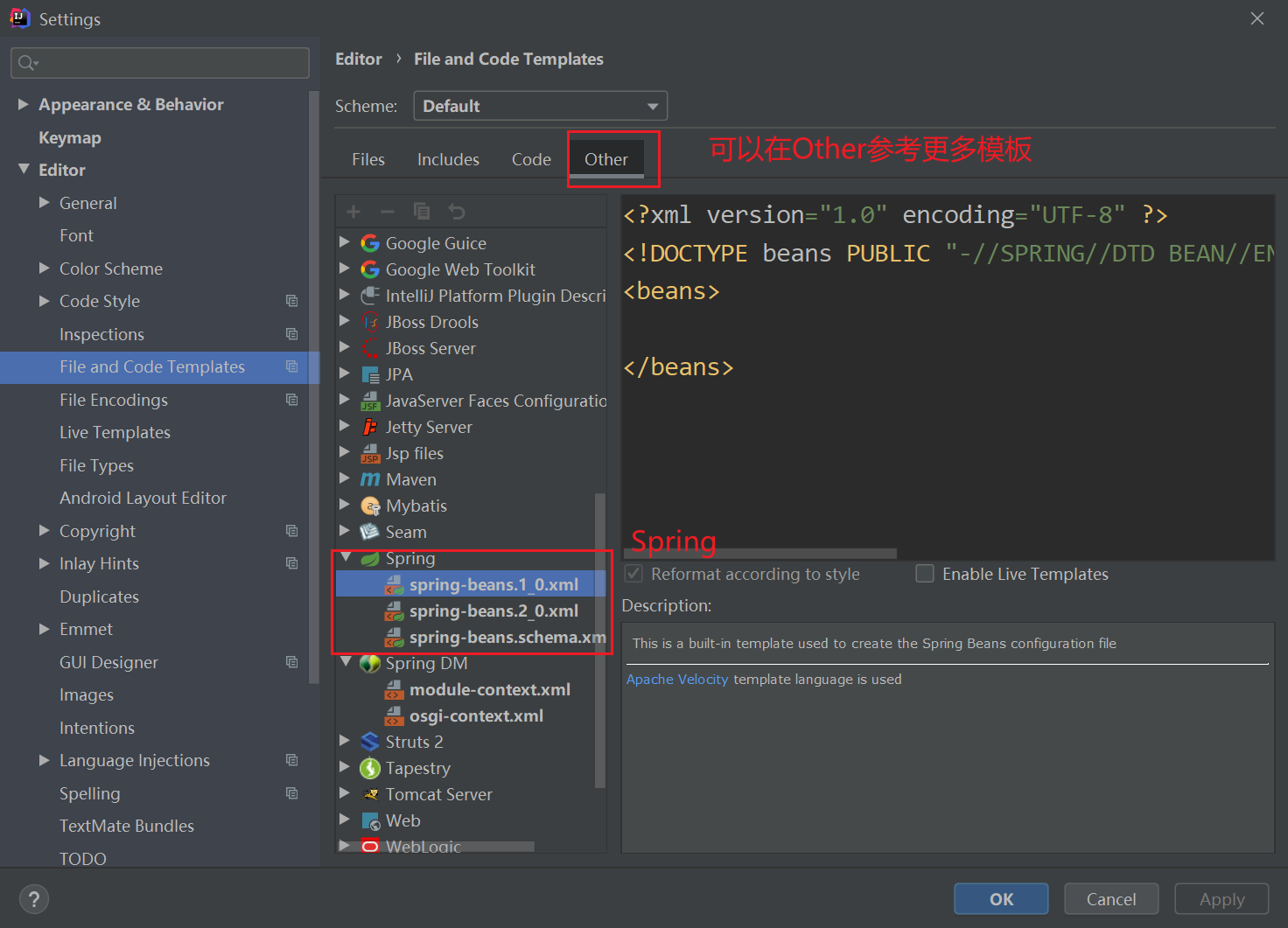The height and width of the screenshot is (928, 1288).
Task: Open the File Encodings settings page
Action: point(114,400)
